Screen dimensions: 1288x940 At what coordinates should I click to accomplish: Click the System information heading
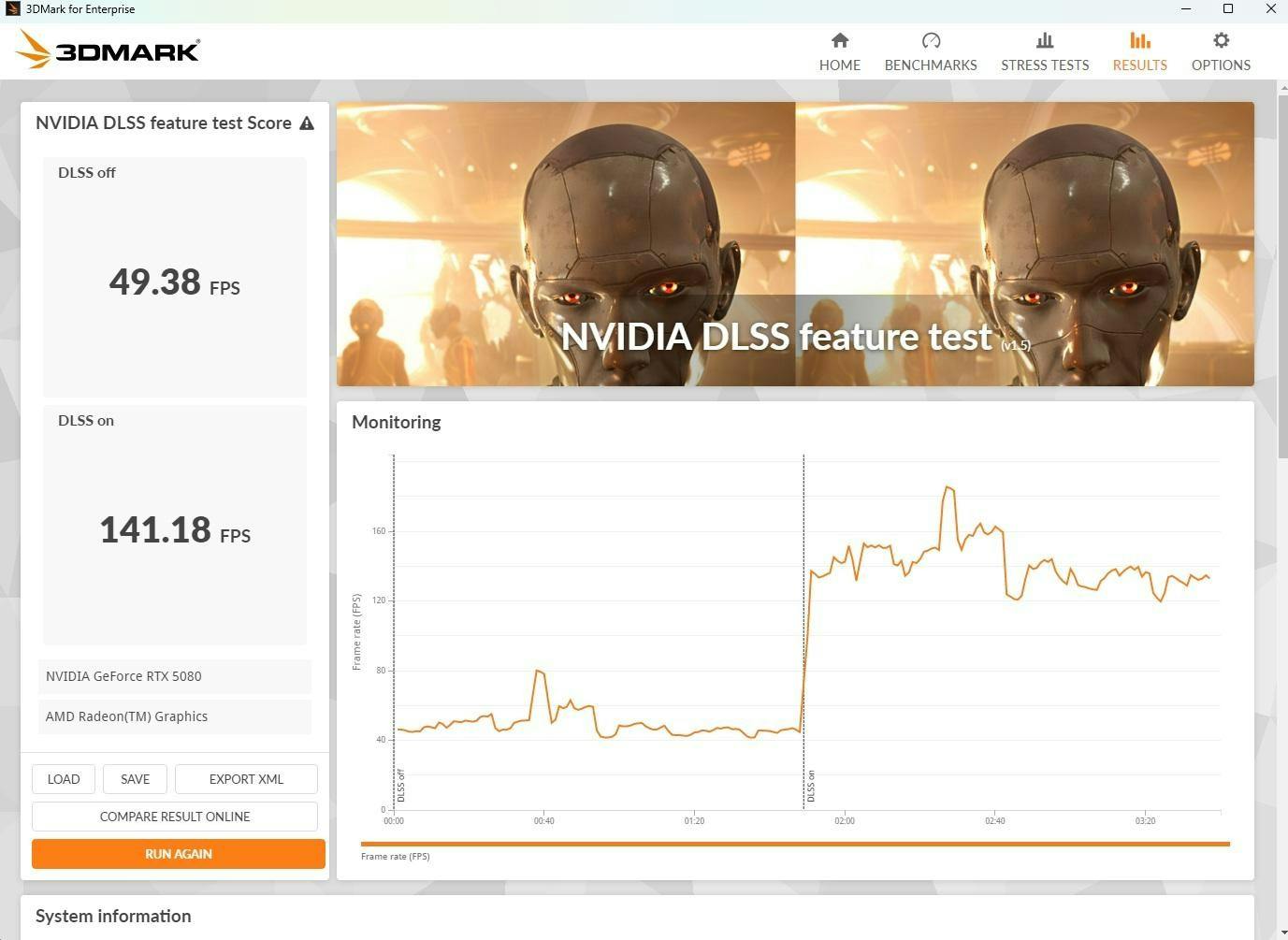(113, 917)
